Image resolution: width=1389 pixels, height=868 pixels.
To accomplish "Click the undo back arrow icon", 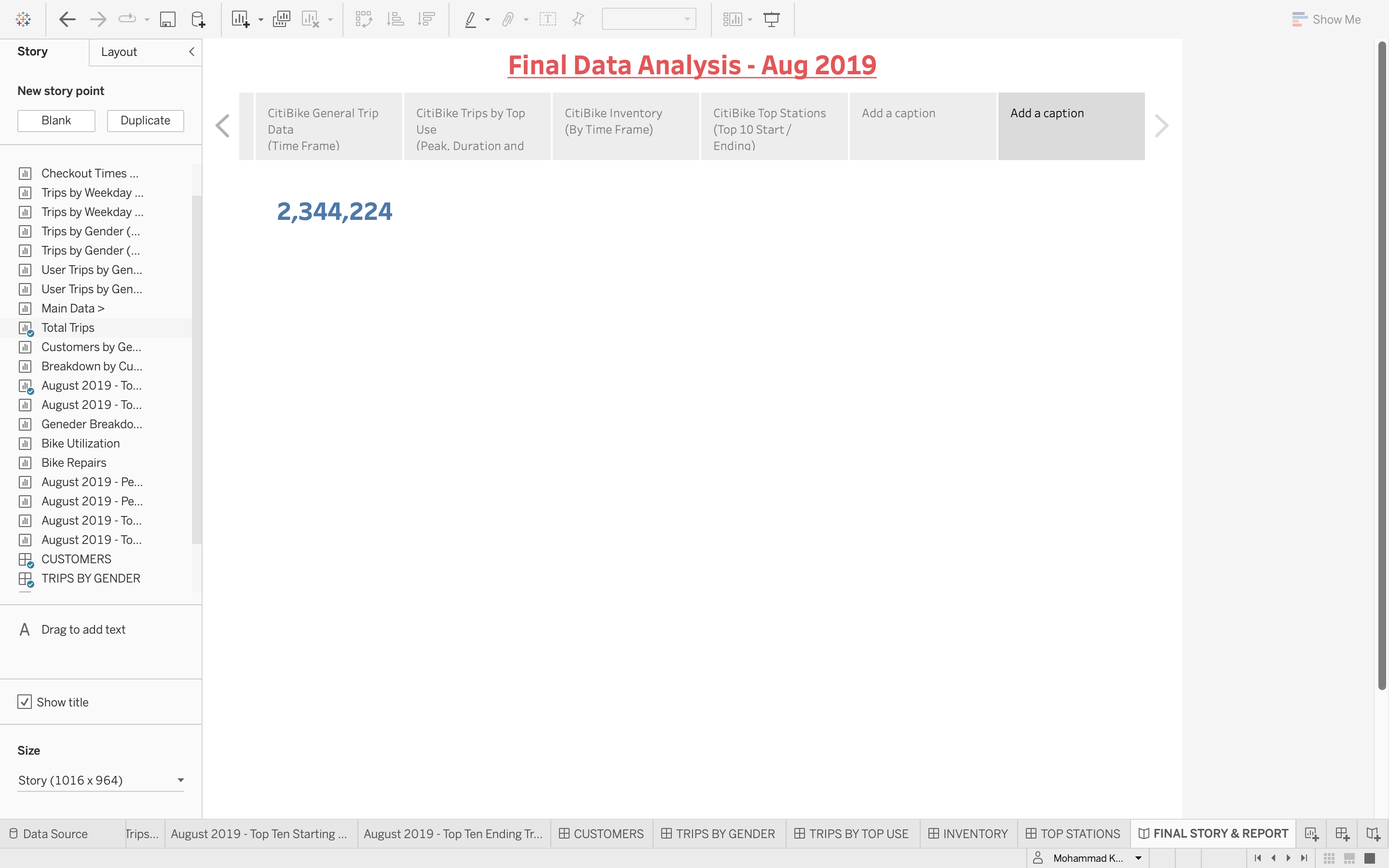I will click(67, 19).
